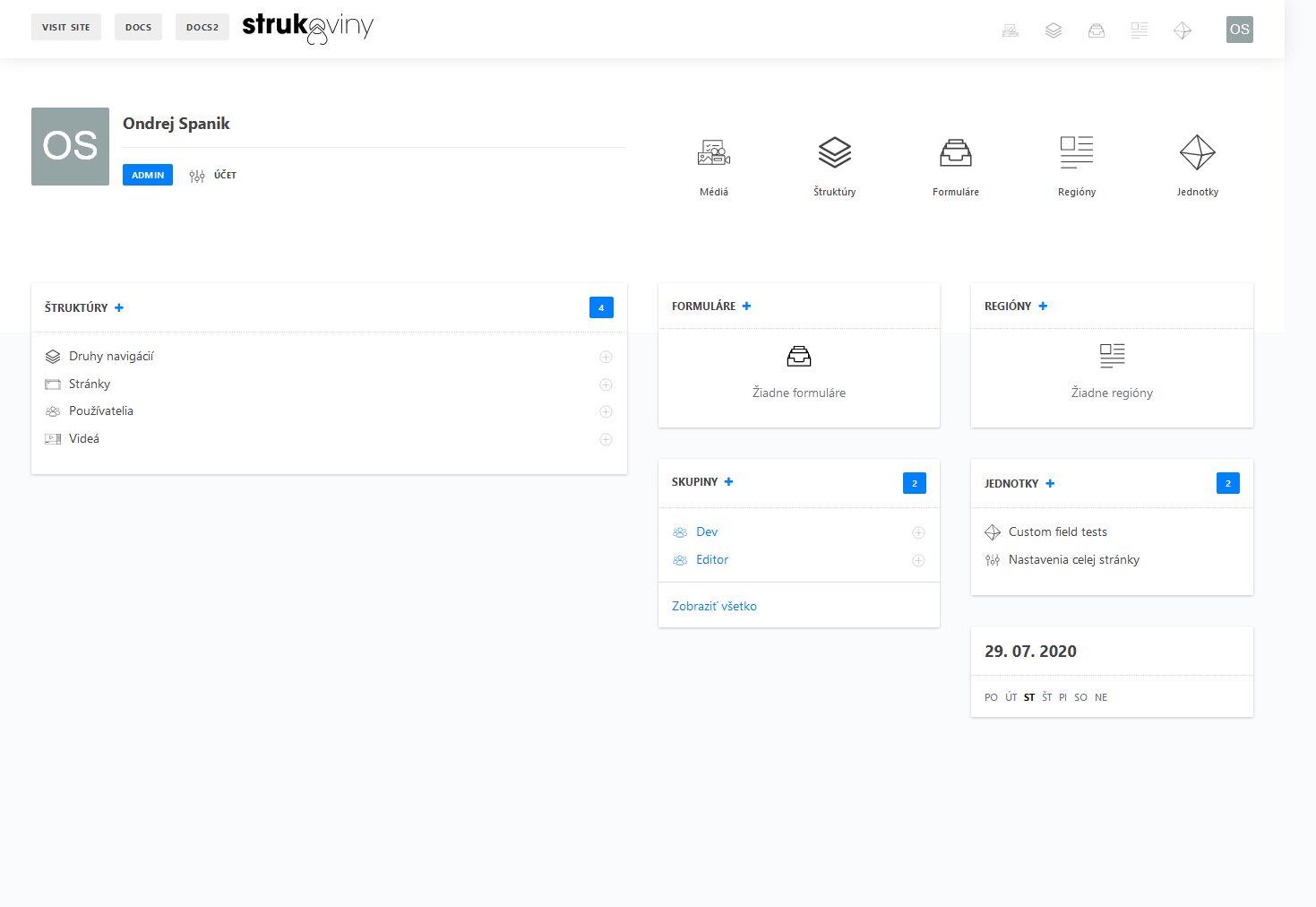The height and width of the screenshot is (907, 1316).
Task: Add a new form via Formuláre plus
Action: coord(746,306)
